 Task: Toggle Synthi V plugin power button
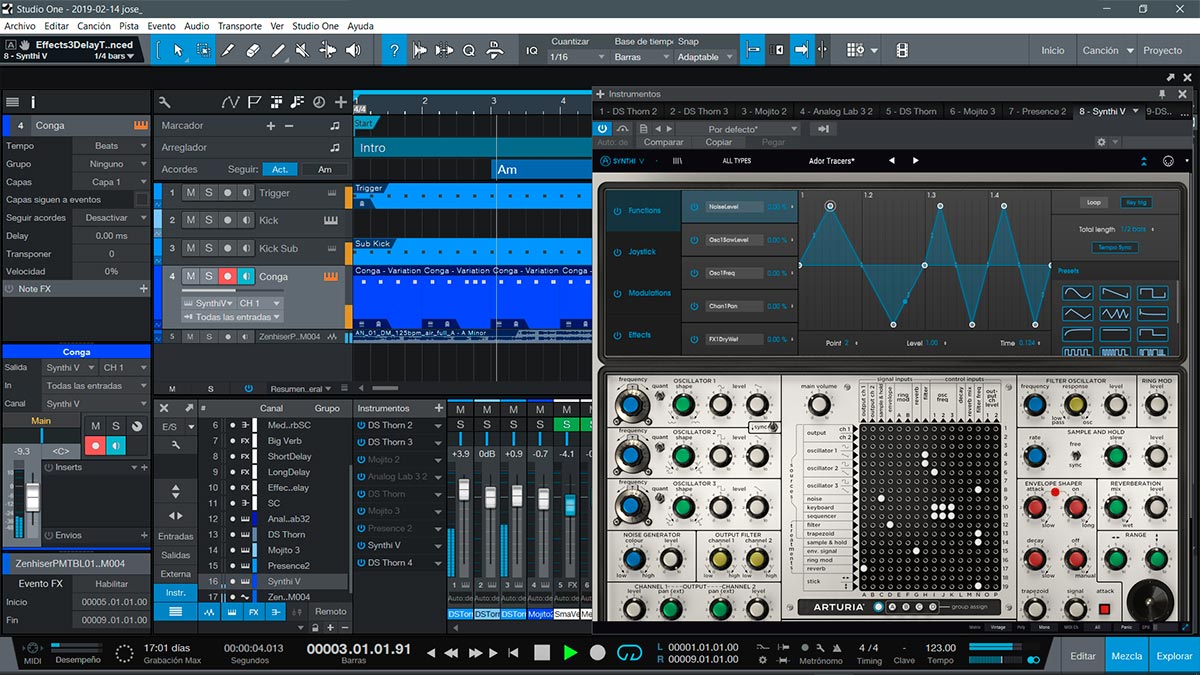click(x=602, y=128)
